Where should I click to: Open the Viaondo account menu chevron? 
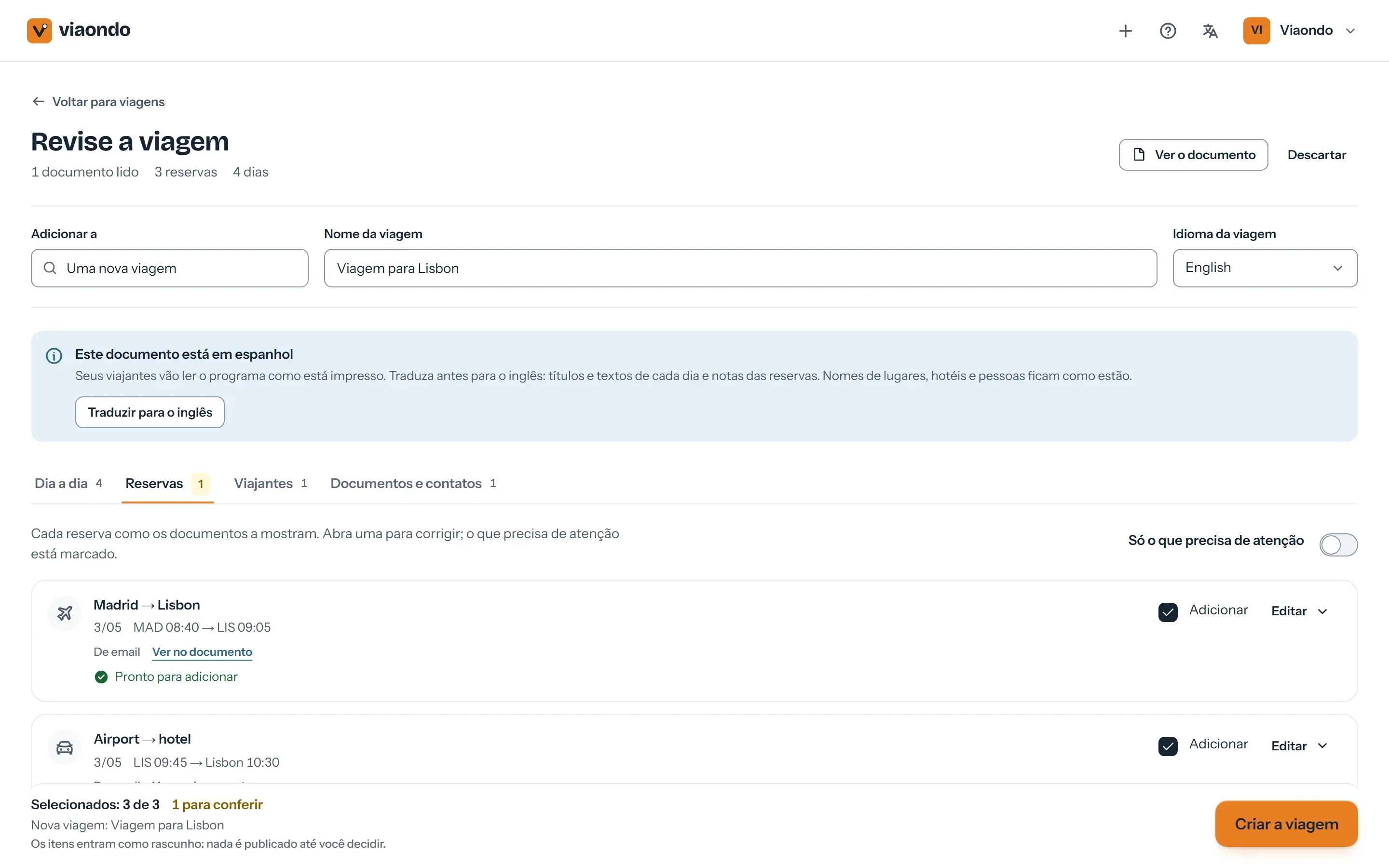tap(1350, 31)
